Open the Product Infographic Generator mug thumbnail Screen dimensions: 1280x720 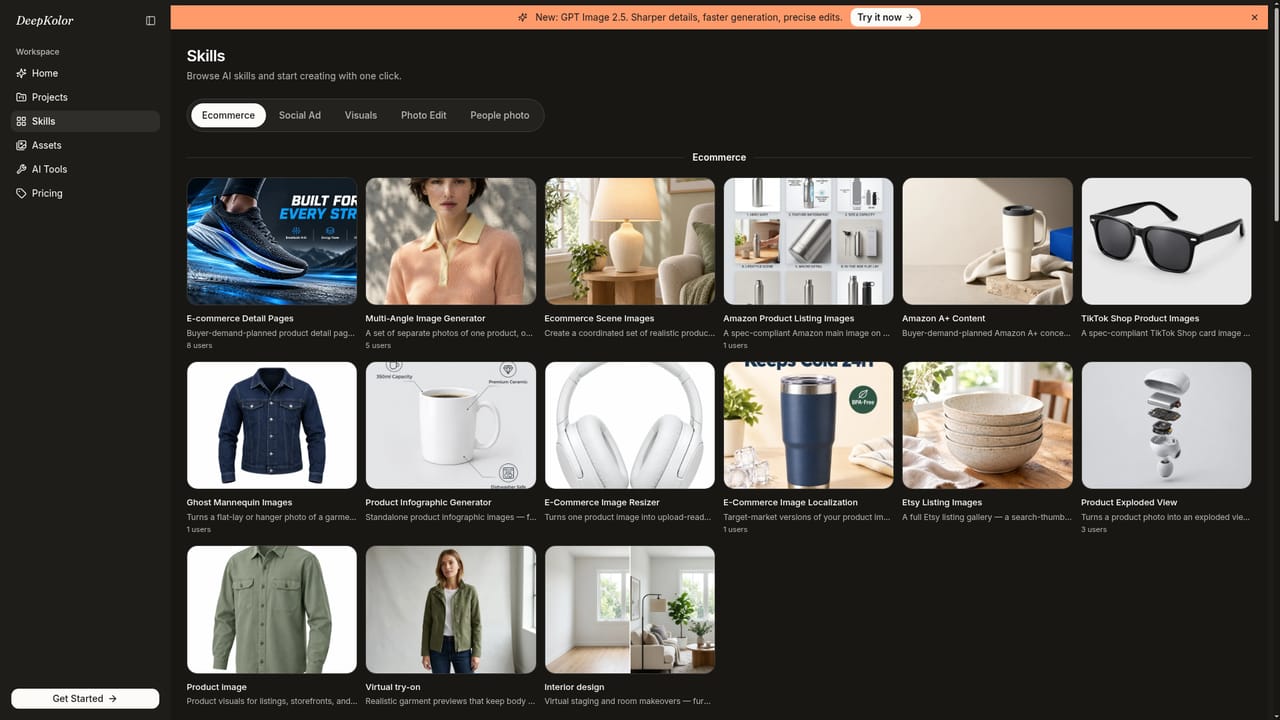point(451,425)
